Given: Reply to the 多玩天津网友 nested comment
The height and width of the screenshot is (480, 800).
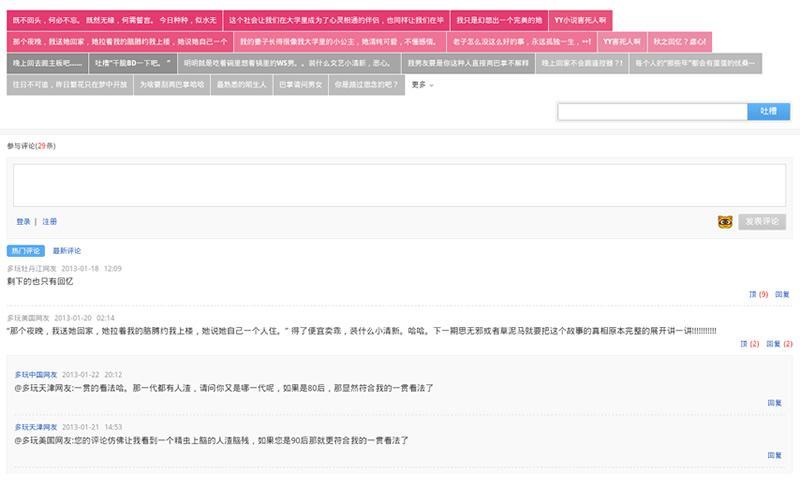Looking at the screenshot, I should (x=774, y=456).
